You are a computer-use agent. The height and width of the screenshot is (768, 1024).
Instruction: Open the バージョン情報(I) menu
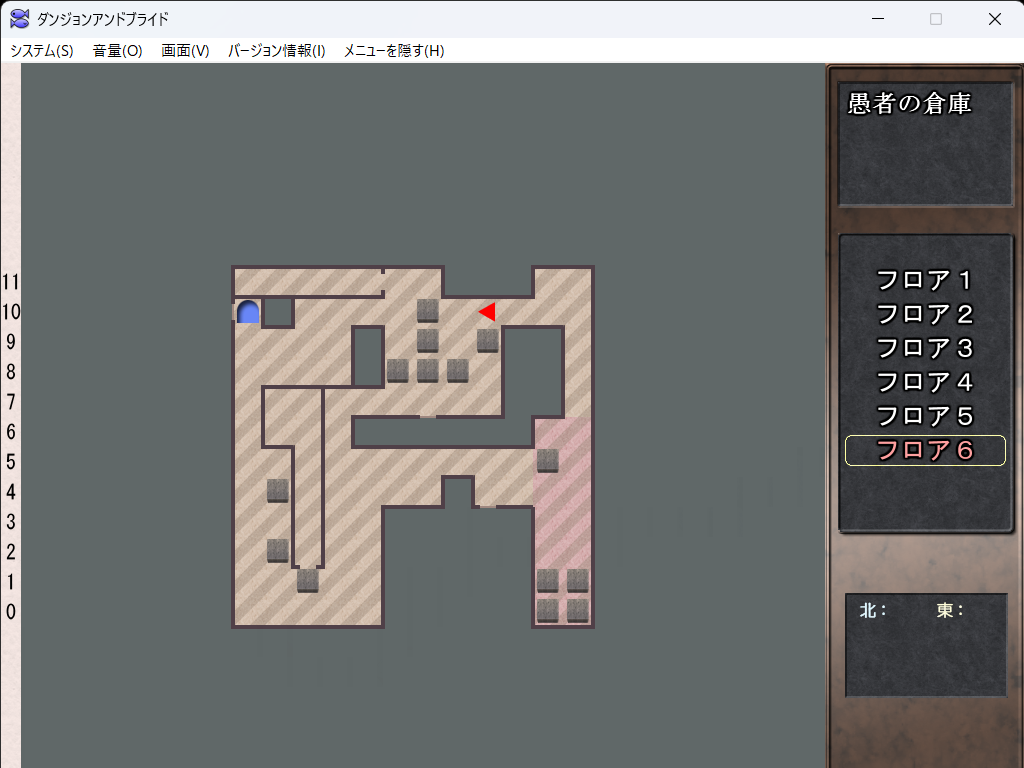pyautogui.click(x=277, y=51)
